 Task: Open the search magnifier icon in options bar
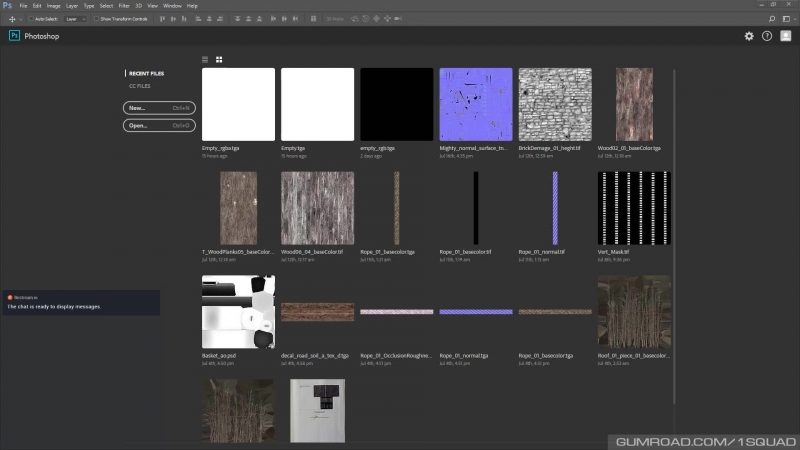(x=772, y=19)
